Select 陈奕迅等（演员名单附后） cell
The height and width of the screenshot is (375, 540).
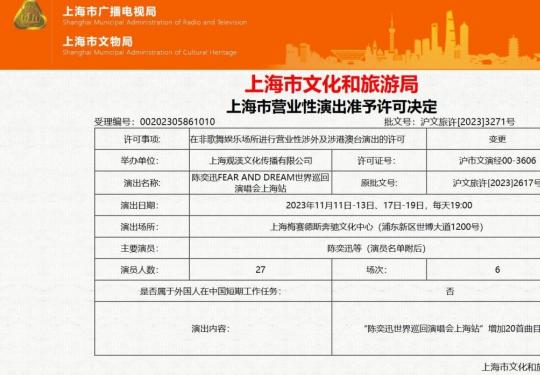(x=365, y=248)
